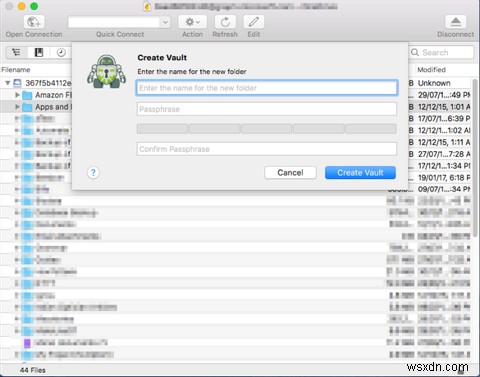Select the Edit pencil icon
This screenshot has width=480, height=377.
(x=254, y=22)
